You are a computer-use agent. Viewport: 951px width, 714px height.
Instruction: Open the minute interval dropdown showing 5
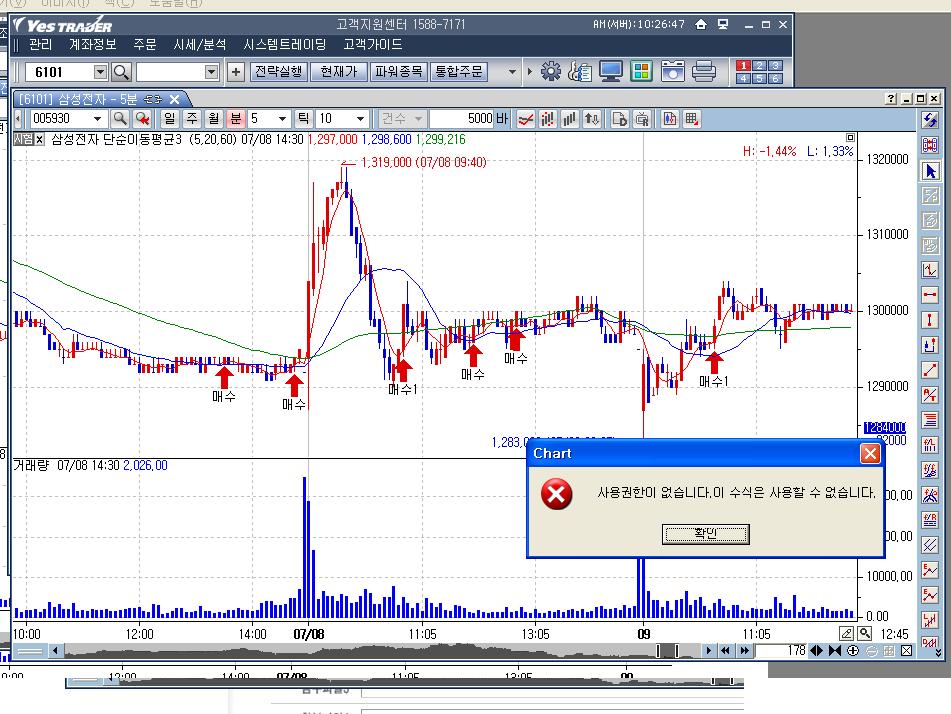282,119
